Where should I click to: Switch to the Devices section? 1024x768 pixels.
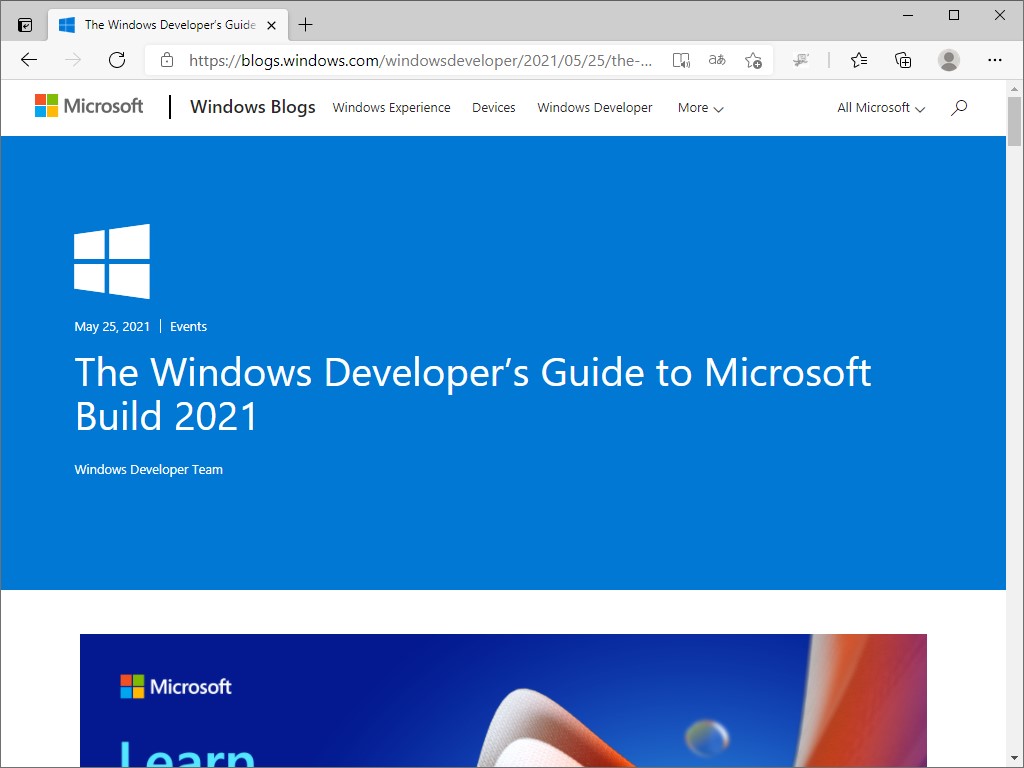[493, 107]
